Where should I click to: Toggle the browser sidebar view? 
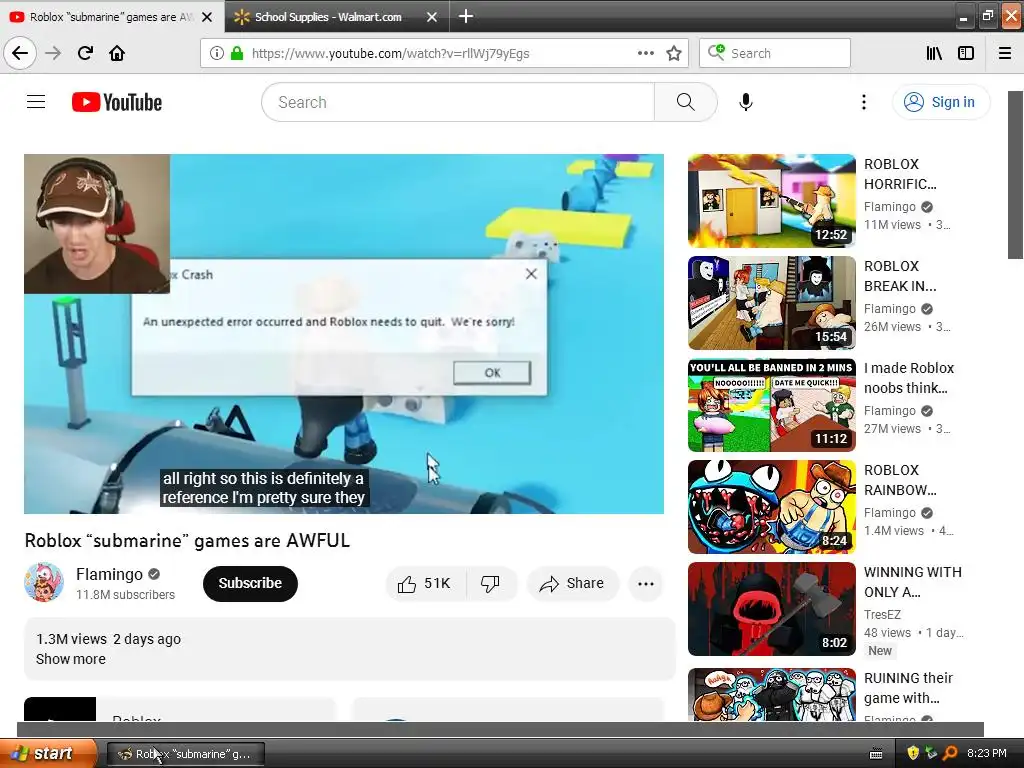(966, 53)
